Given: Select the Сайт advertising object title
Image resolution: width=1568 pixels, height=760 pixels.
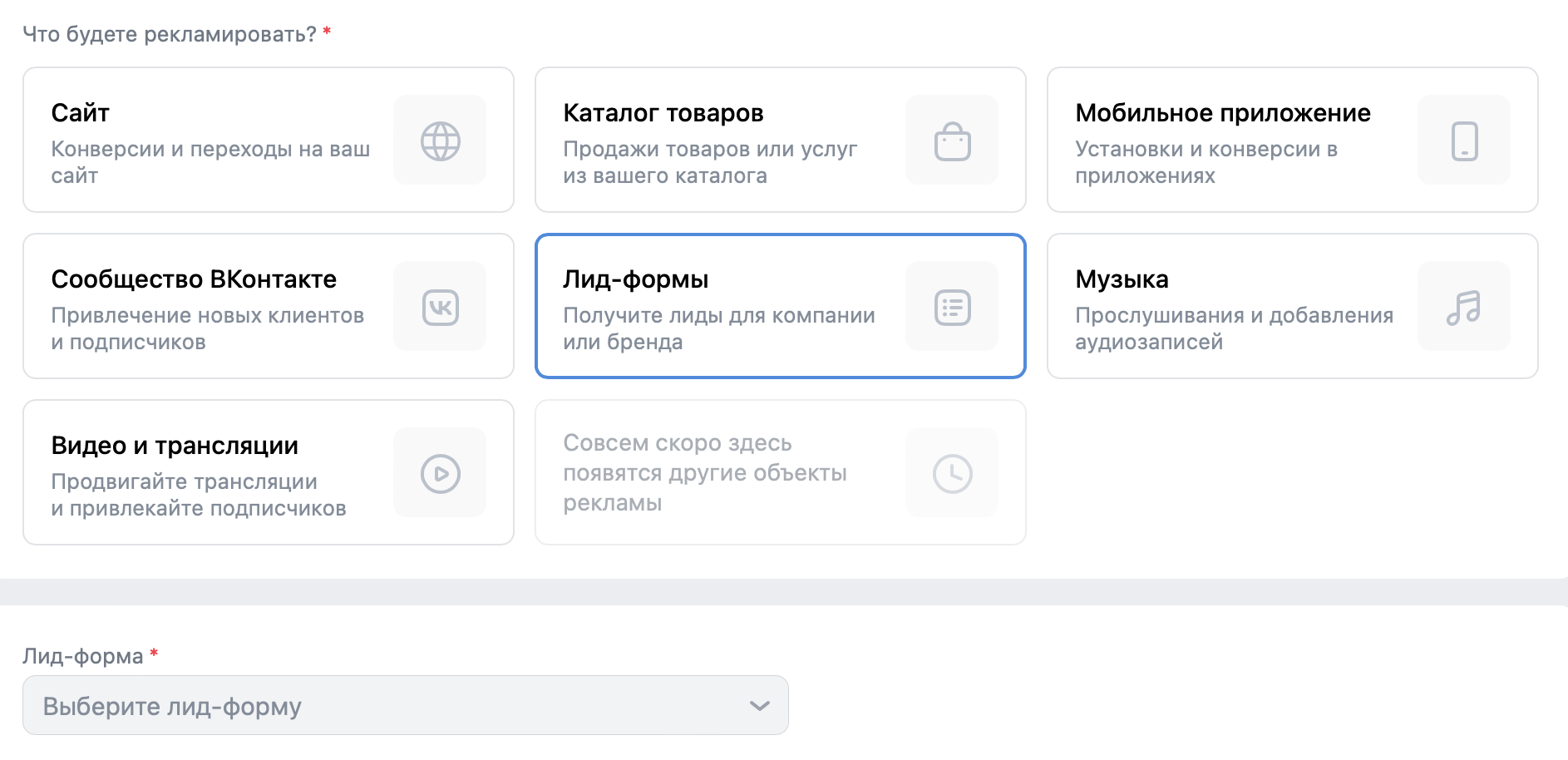Looking at the screenshot, I should point(81,113).
